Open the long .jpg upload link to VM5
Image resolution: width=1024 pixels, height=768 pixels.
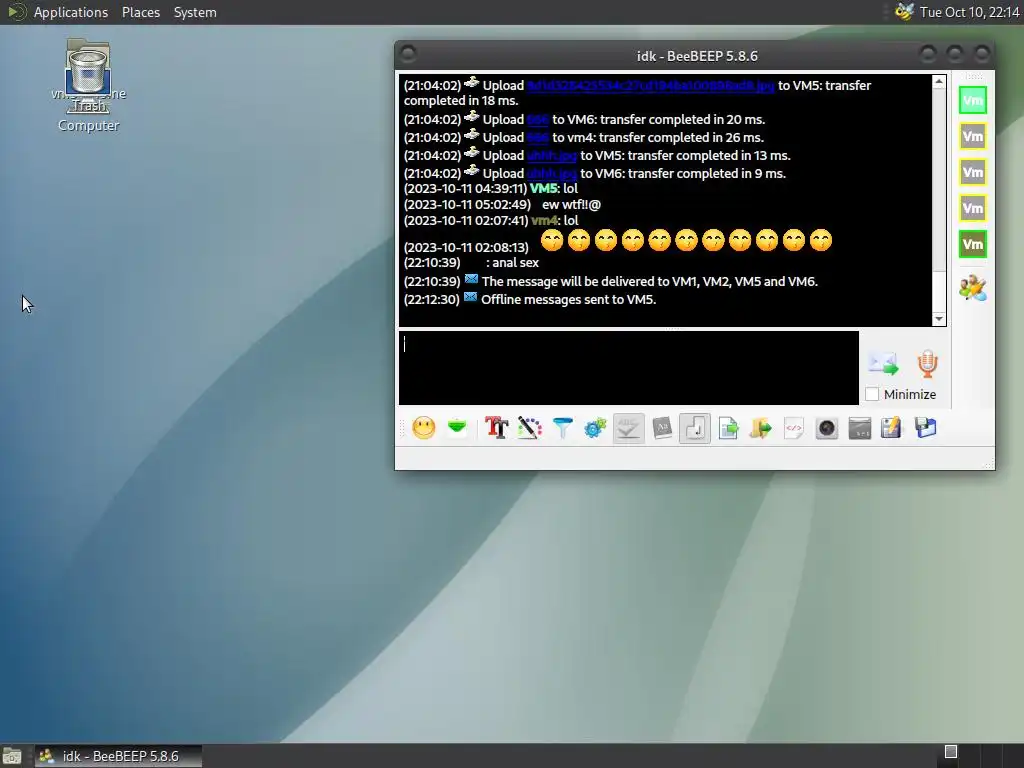pos(650,86)
